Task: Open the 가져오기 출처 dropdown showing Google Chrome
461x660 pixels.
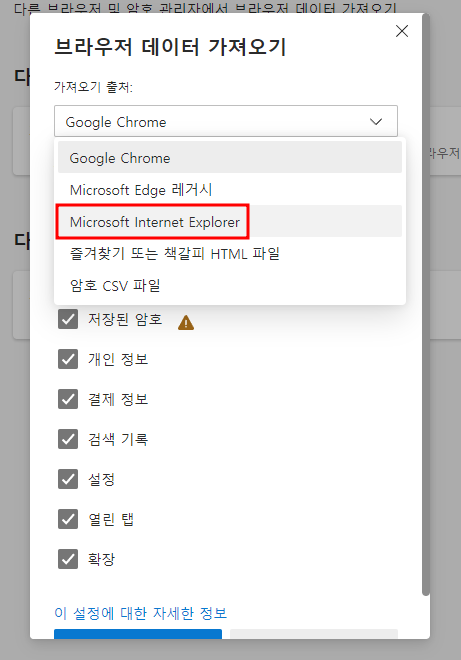Action: [226, 121]
